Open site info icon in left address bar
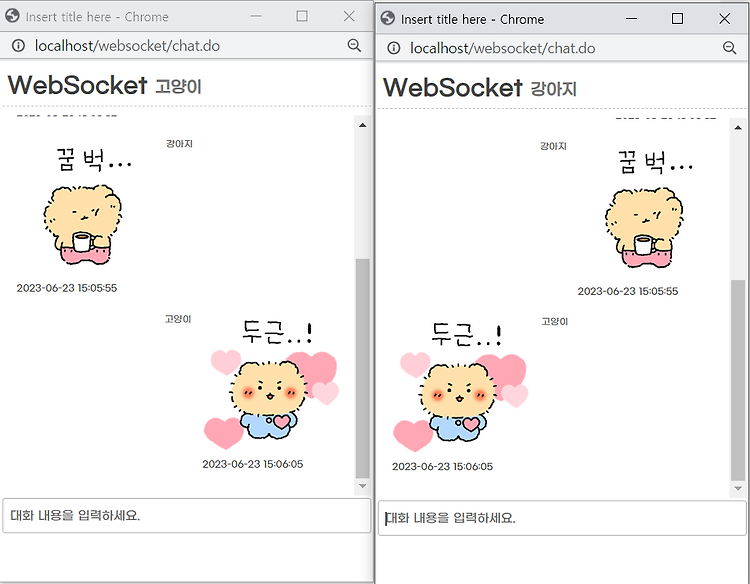 coord(18,46)
